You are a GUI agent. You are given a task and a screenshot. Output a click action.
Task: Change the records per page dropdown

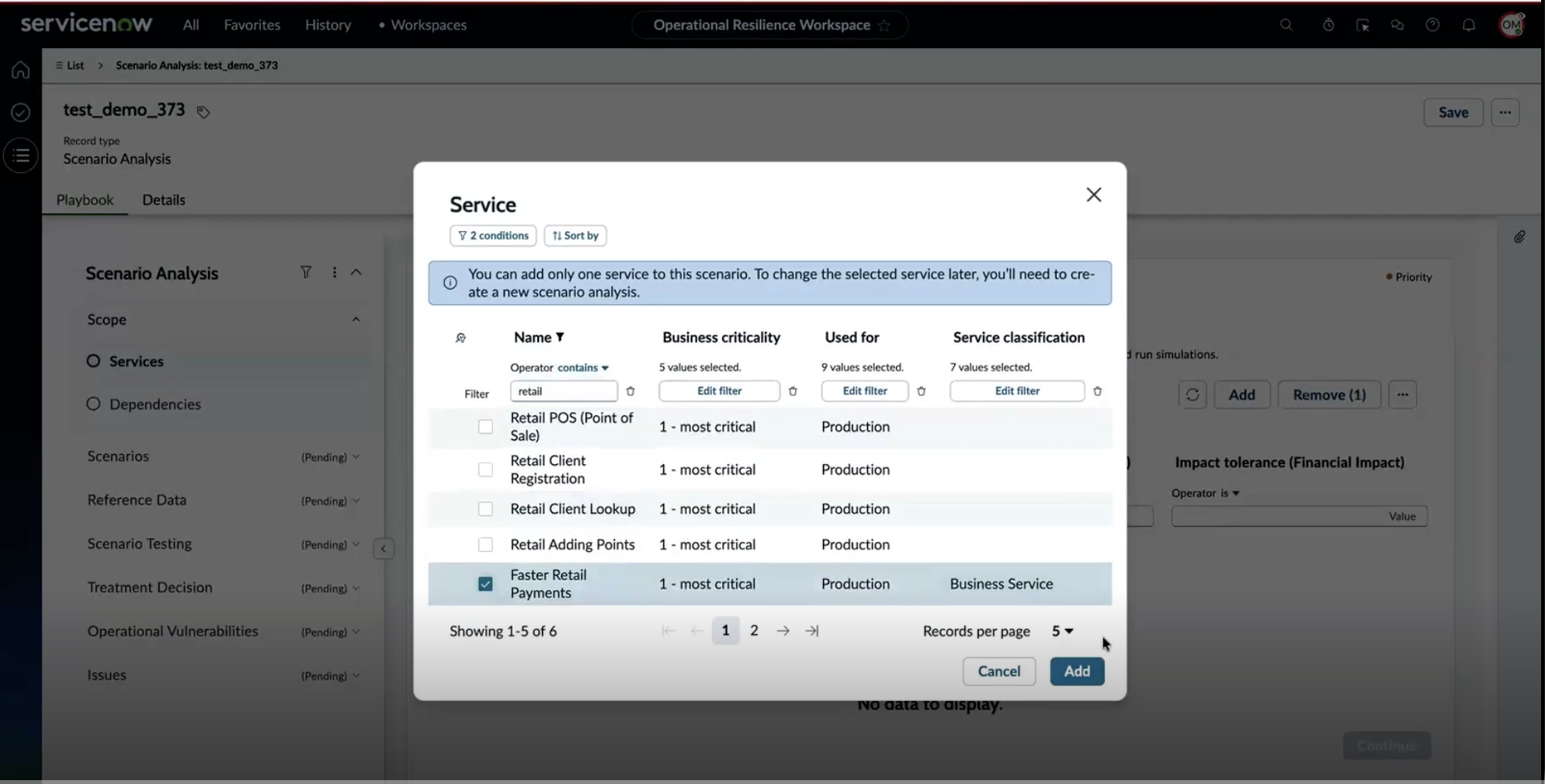pos(1062,631)
